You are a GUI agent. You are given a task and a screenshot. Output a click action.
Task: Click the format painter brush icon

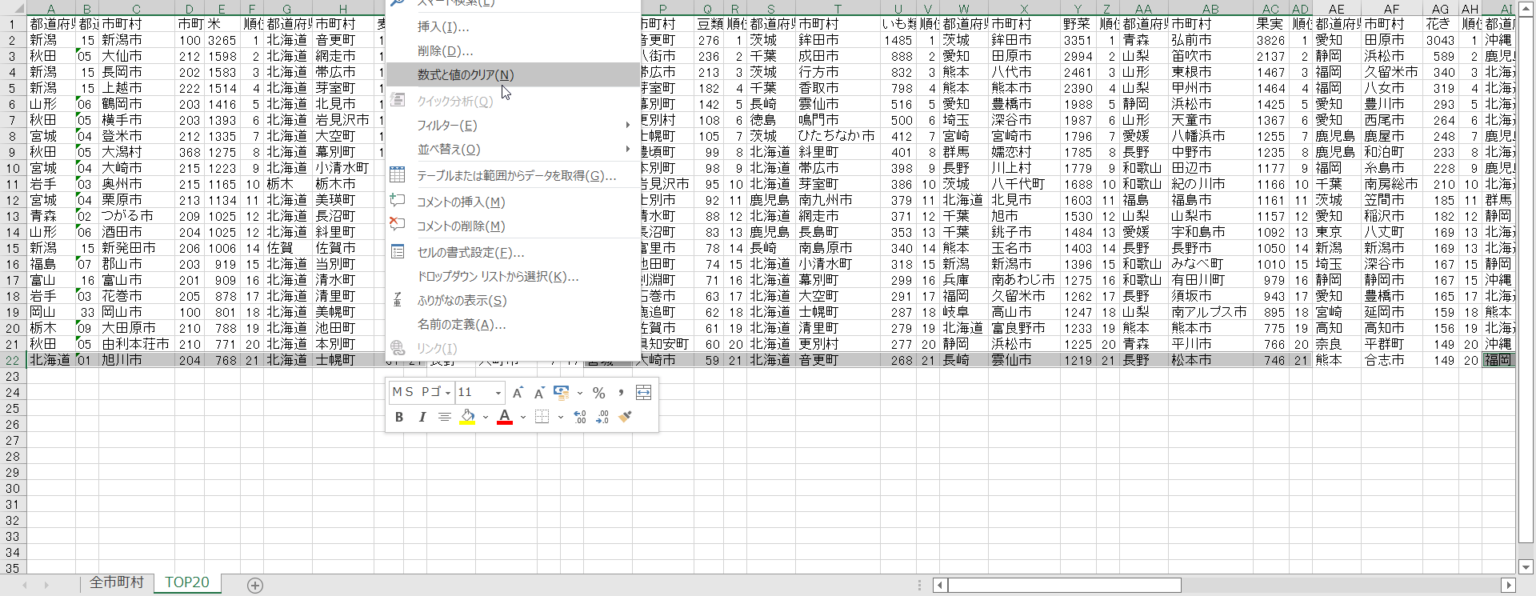click(626, 417)
